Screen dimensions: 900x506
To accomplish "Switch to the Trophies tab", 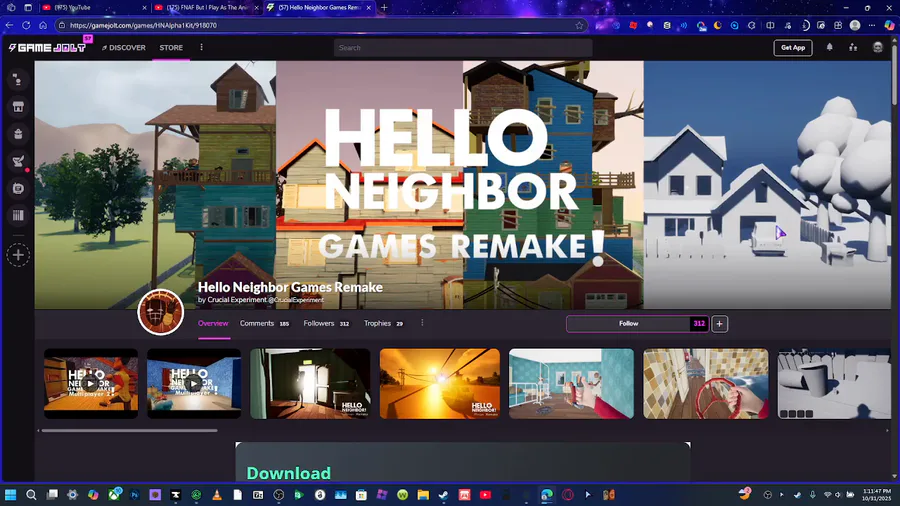I will pos(383,324).
